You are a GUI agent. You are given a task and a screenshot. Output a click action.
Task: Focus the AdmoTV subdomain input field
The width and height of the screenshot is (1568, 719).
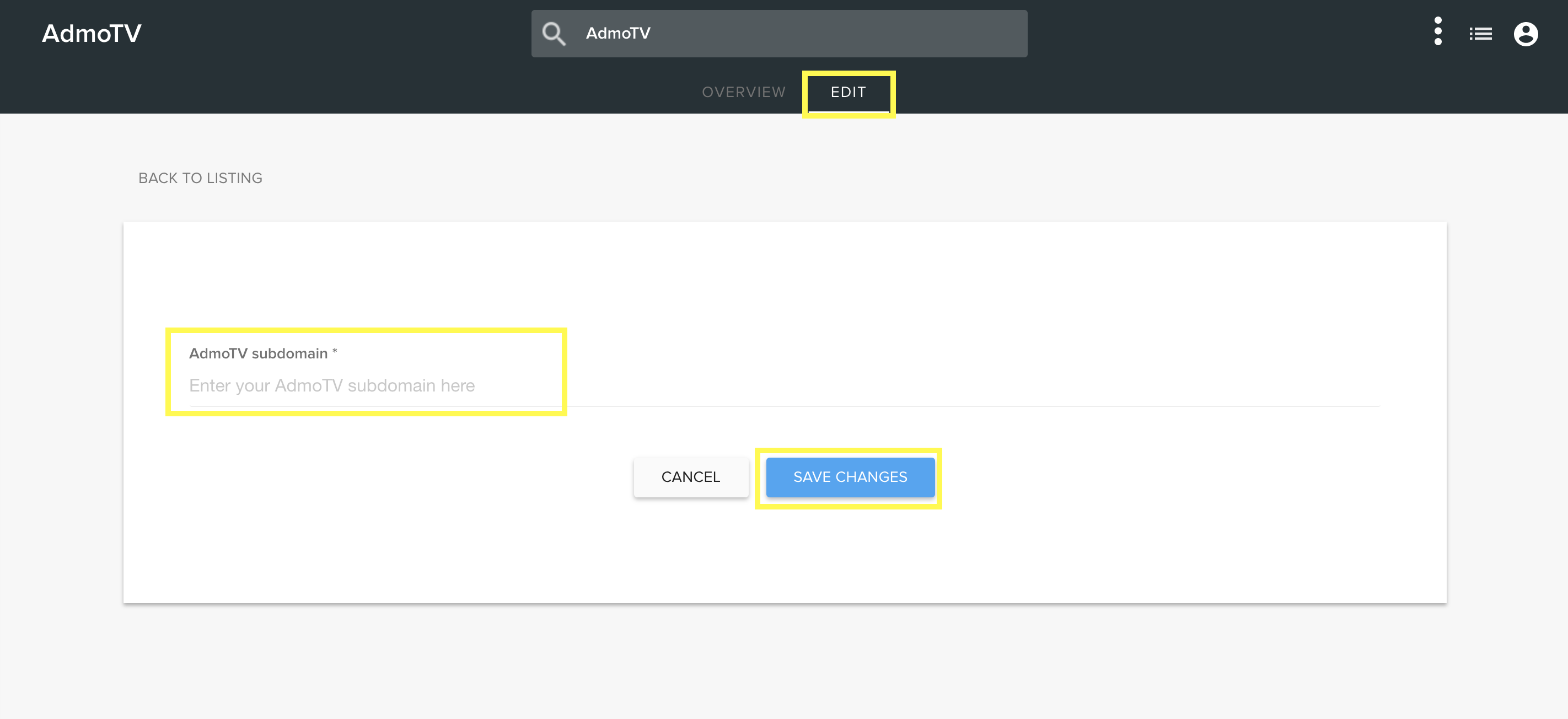coord(784,385)
